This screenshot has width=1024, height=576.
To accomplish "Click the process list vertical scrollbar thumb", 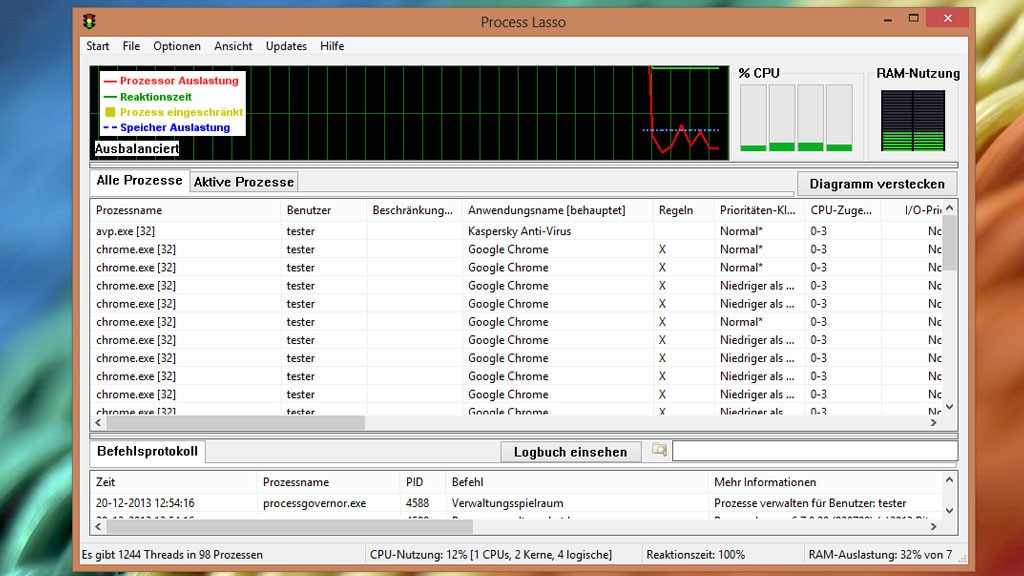I will click(950, 242).
